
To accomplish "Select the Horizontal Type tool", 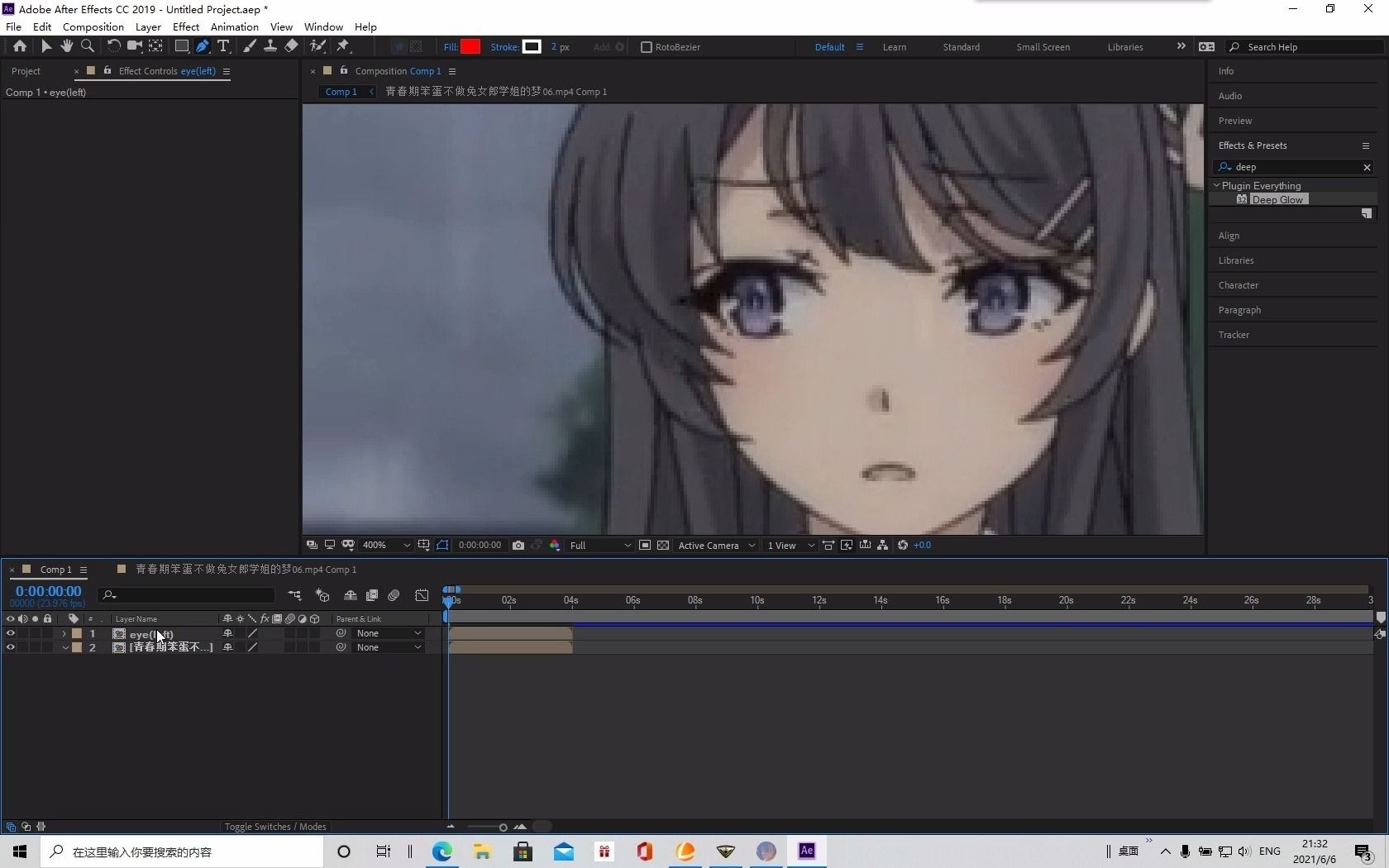I will point(223,46).
